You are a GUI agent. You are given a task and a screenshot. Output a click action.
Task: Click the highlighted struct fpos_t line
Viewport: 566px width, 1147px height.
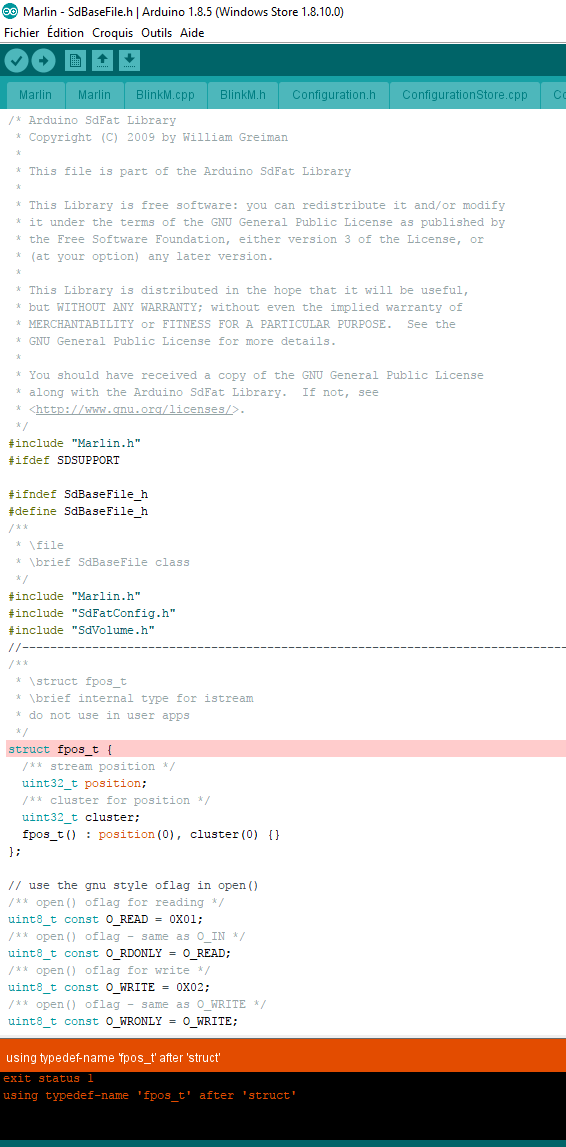point(286,749)
